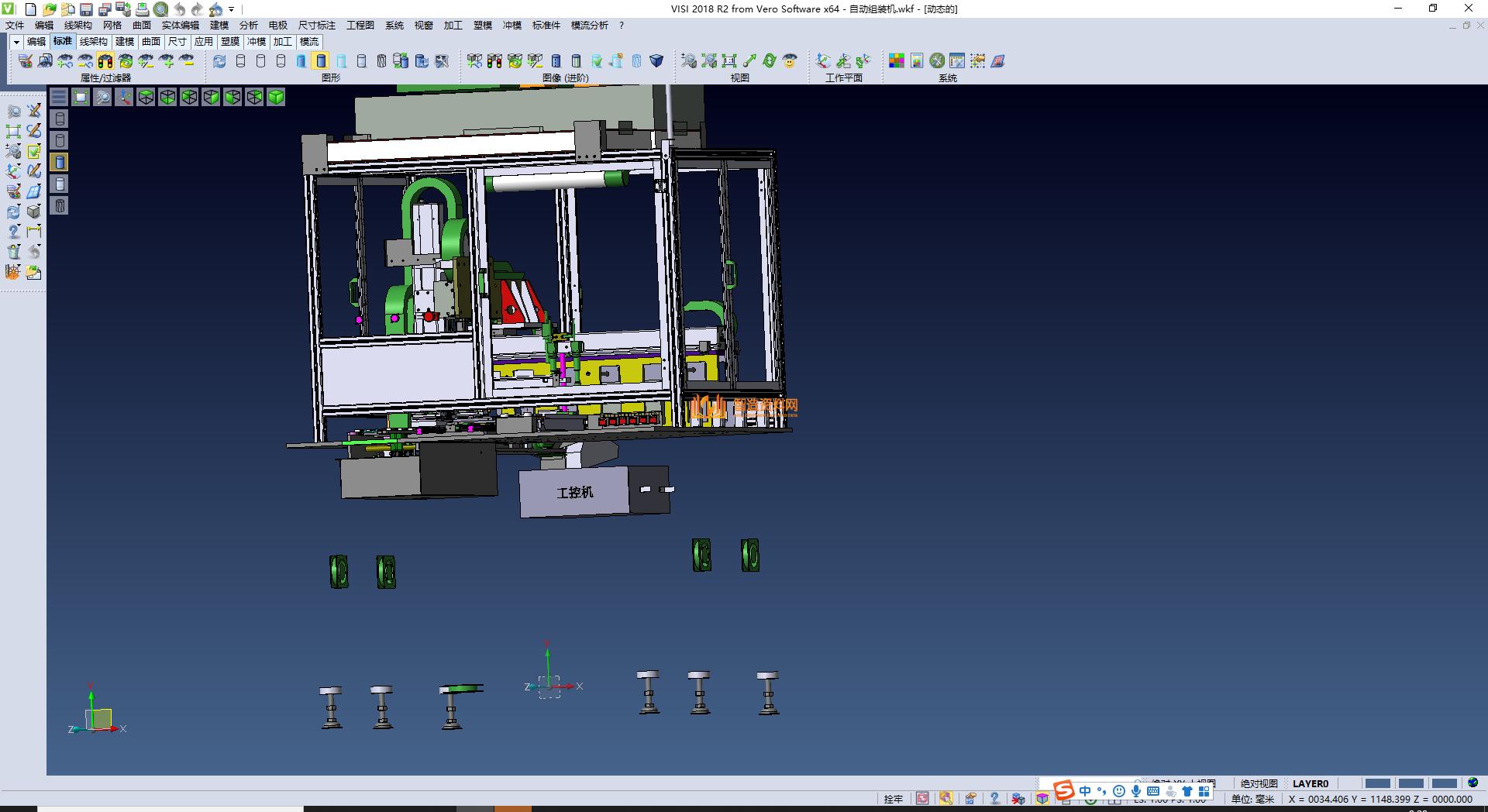The width and height of the screenshot is (1488, 812).
Task: Click the traffic light filter icon
Action: [105, 60]
